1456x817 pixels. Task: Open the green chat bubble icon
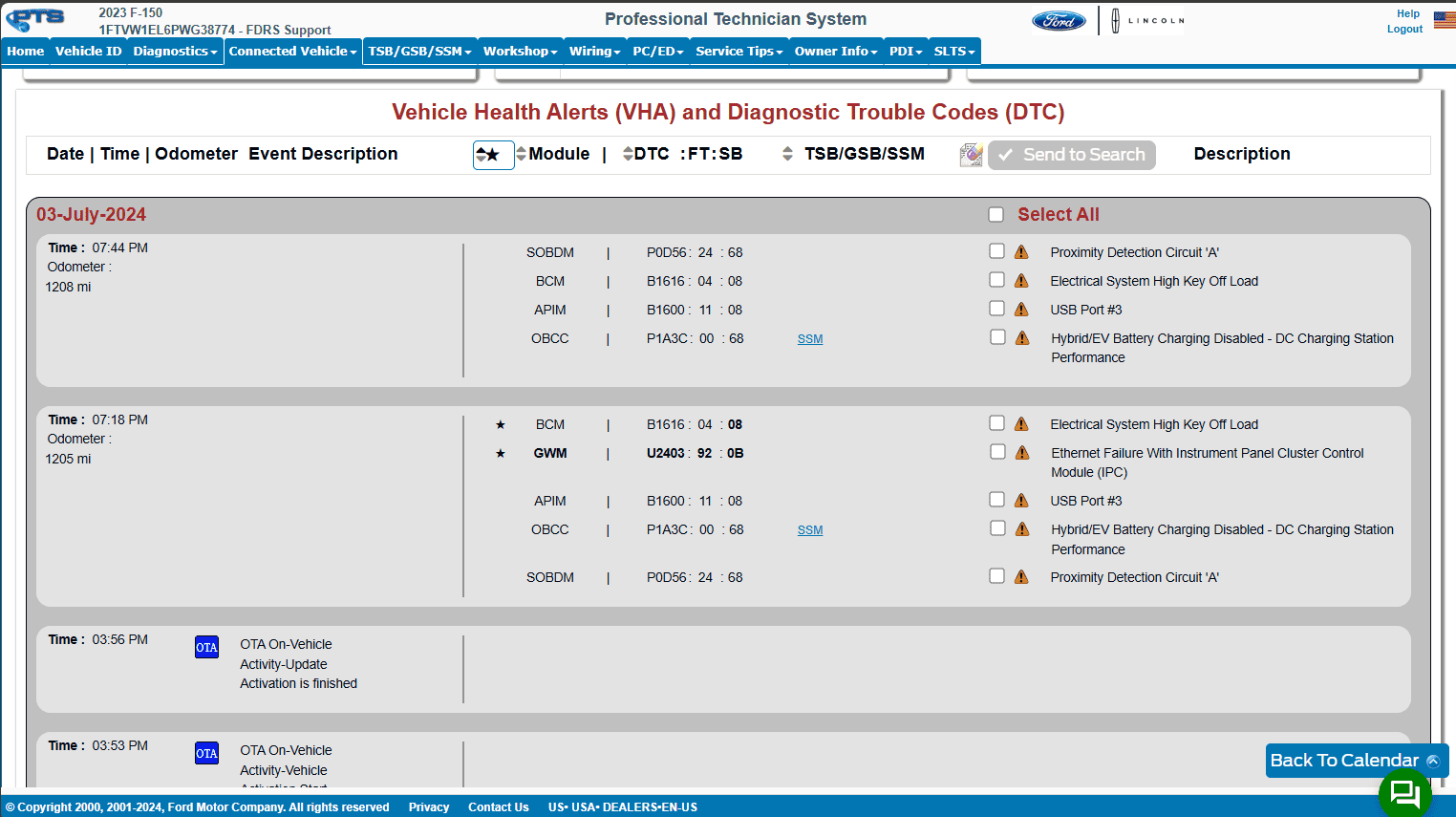pos(1404,792)
